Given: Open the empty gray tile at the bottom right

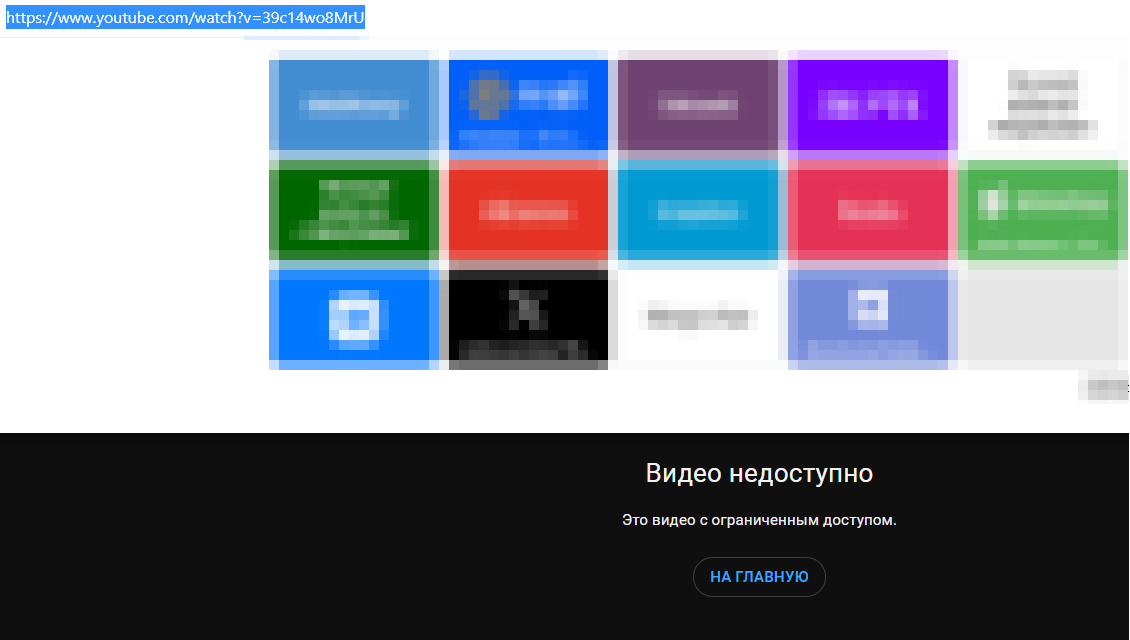Looking at the screenshot, I should click(1042, 318).
